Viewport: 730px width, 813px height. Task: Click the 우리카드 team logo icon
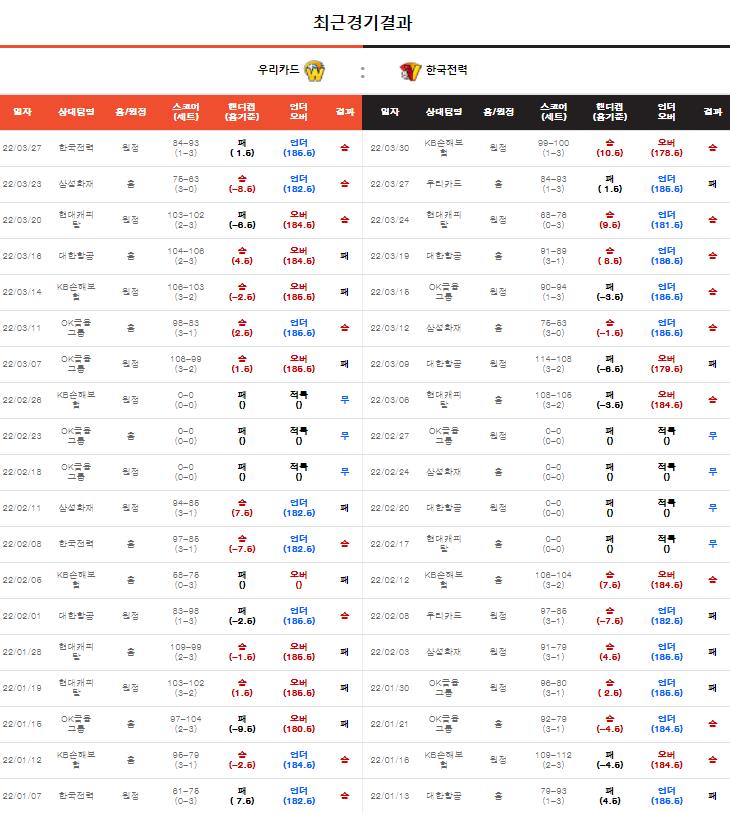[x=315, y=71]
